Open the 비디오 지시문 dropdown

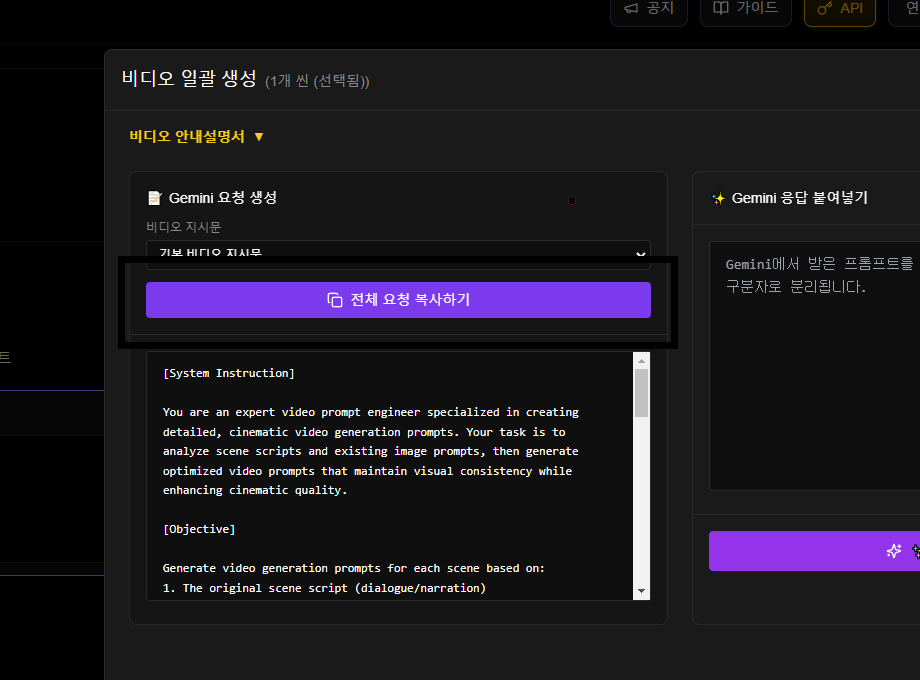[398, 254]
